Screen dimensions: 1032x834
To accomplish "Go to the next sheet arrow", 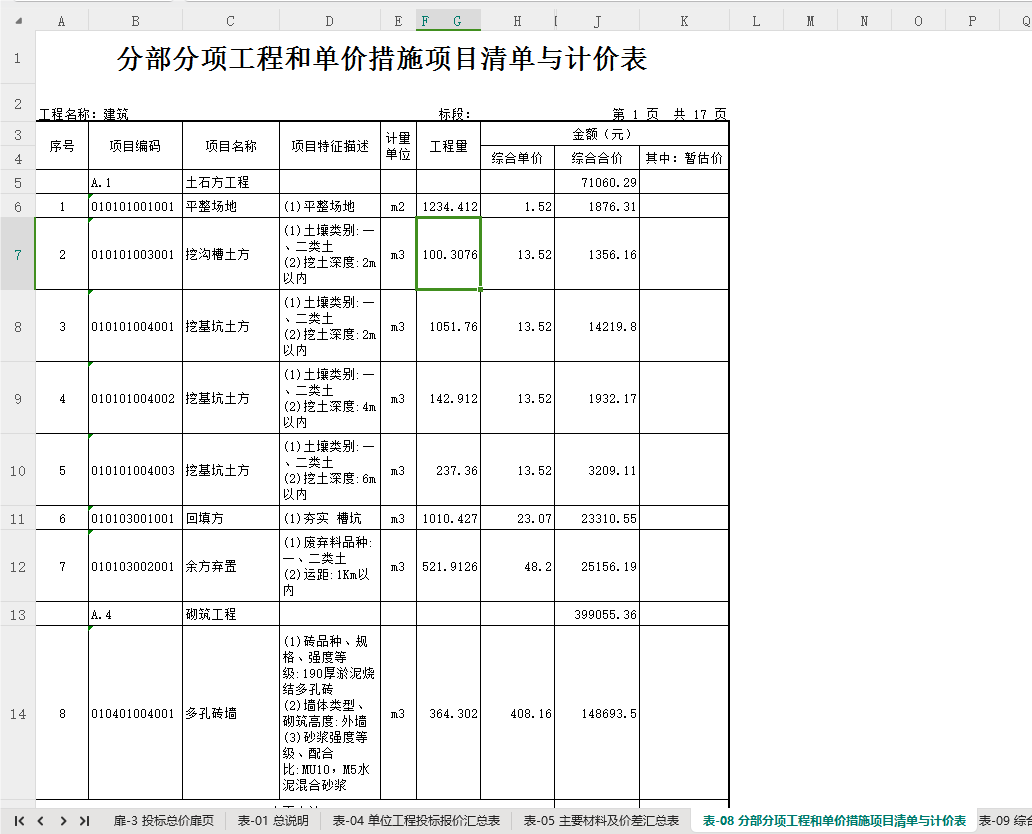I will (63, 820).
